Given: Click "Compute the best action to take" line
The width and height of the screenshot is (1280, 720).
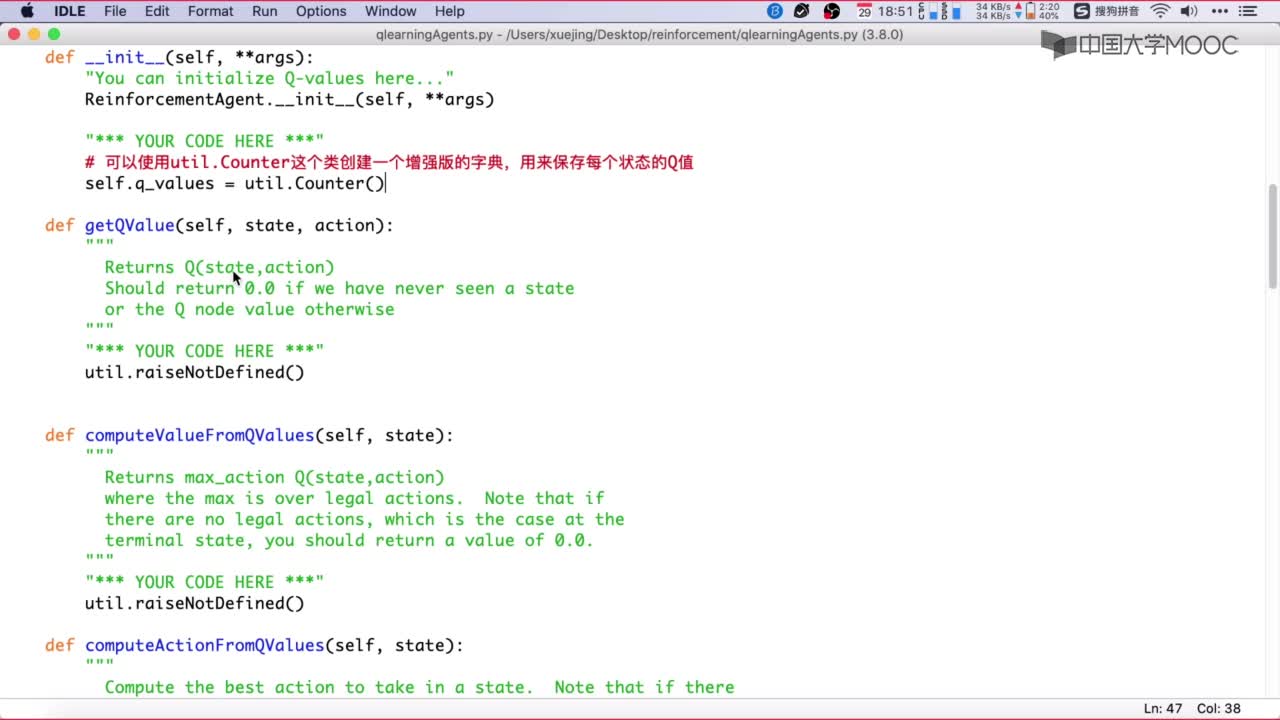Looking at the screenshot, I should coord(419,687).
